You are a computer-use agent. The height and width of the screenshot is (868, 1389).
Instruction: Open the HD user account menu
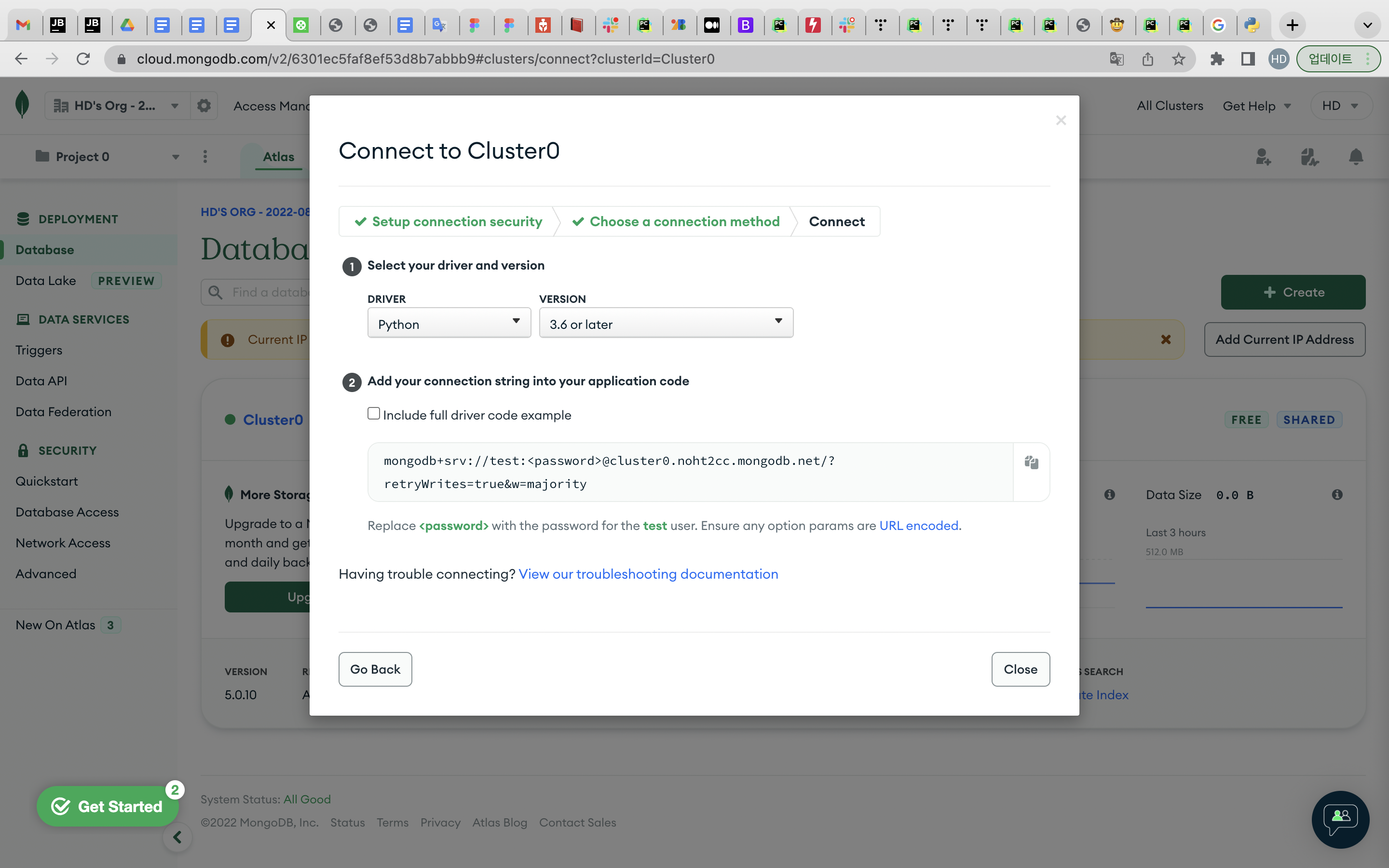[x=1341, y=106]
